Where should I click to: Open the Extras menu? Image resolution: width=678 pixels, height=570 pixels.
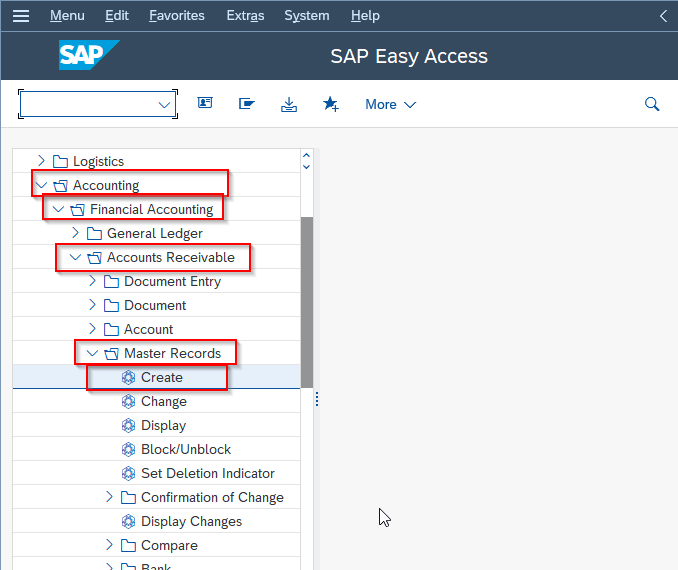(x=245, y=16)
